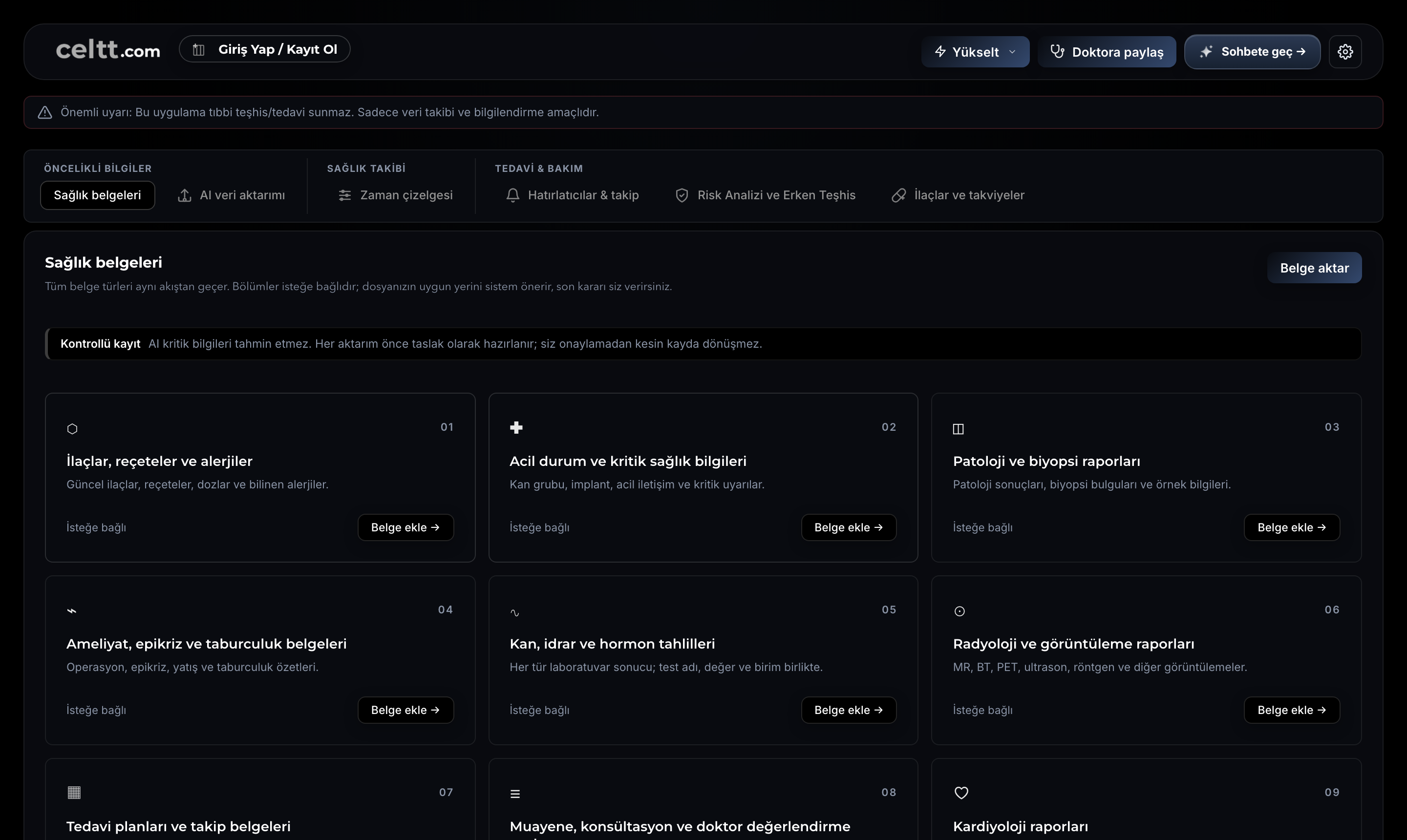Click the 'Ameliyat, epikriz ve taburculuk belgeleri' title
1407x840 pixels.
[206, 644]
